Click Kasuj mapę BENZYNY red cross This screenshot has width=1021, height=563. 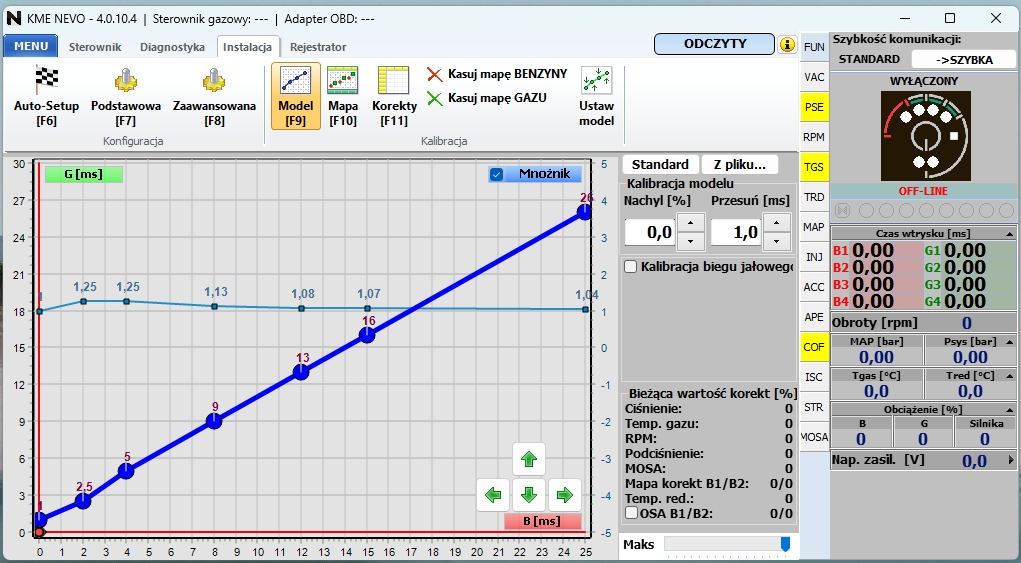point(434,74)
